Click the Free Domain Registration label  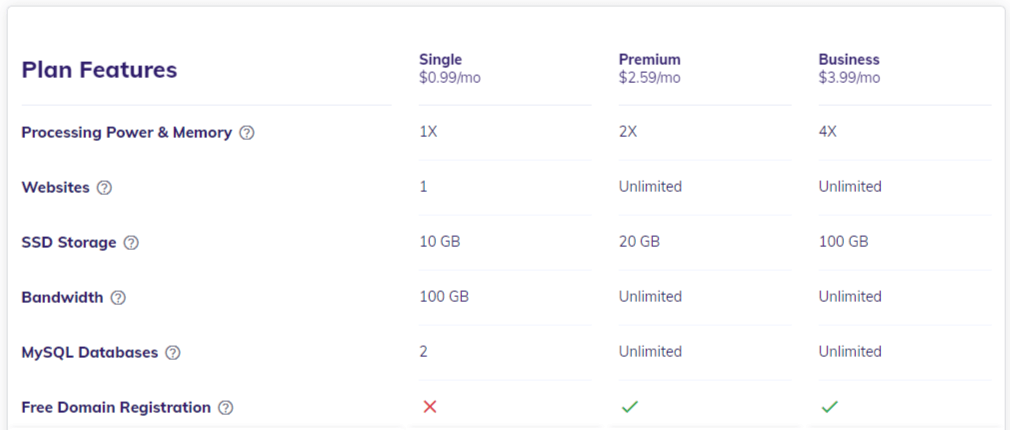(x=116, y=407)
